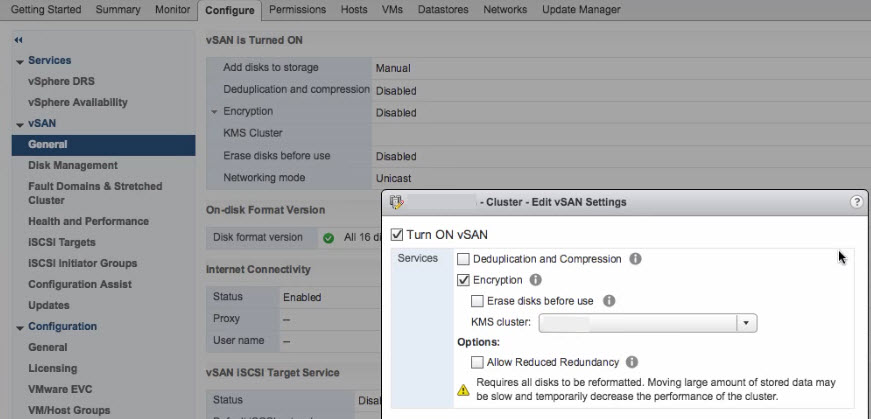Open Fault Domains & Stretched Cluster
Viewport: 871px width, 419px height.
click(x=95, y=193)
